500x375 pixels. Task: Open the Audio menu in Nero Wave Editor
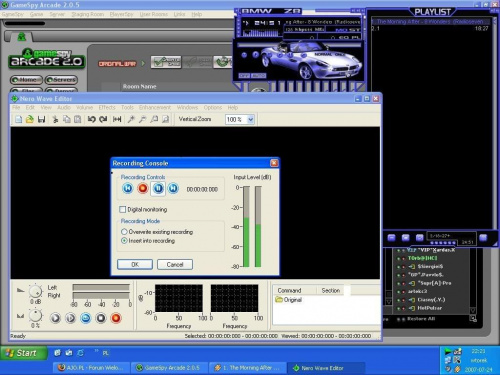point(64,107)
